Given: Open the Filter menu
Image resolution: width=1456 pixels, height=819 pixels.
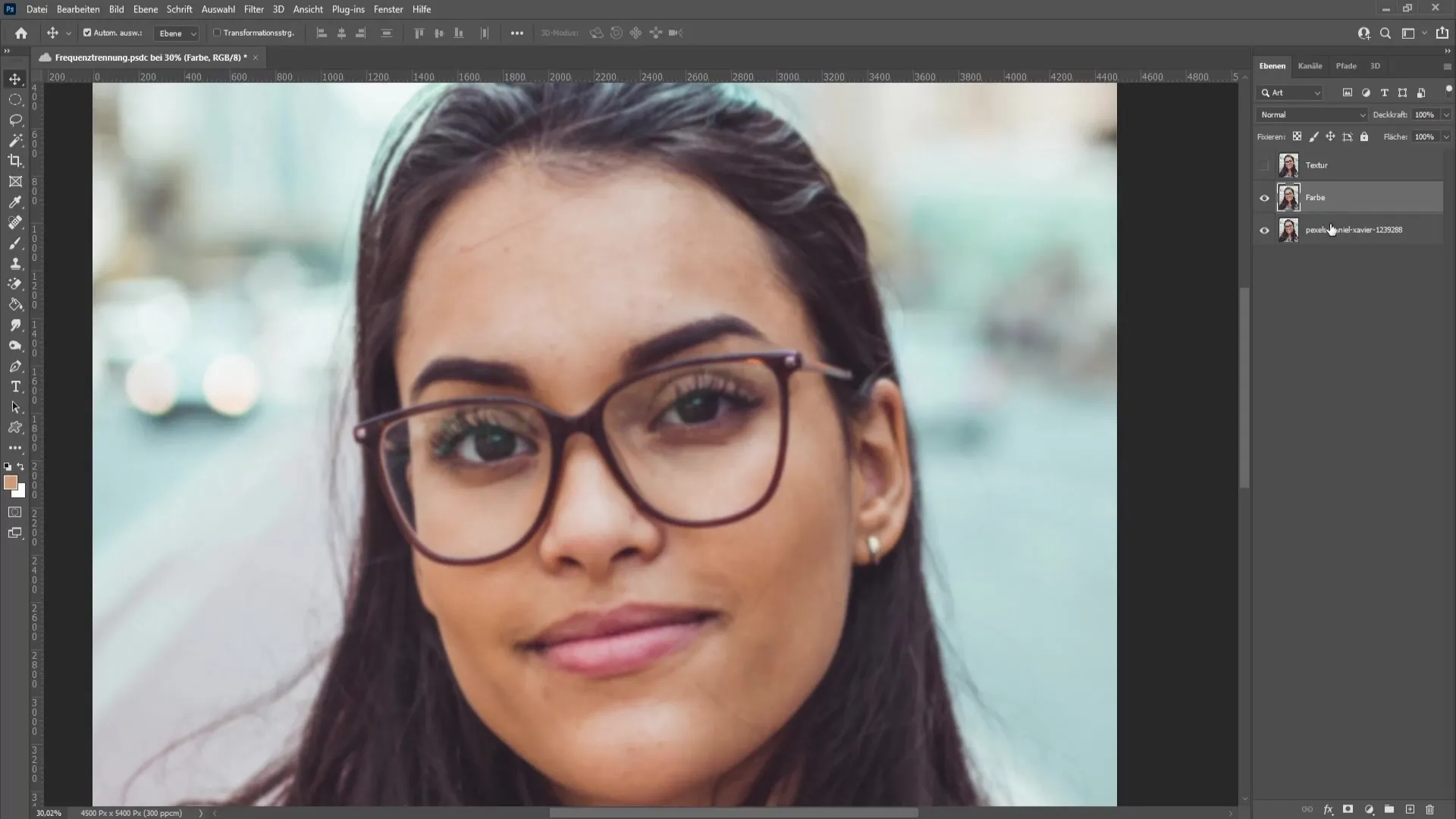Looking at the screenshot, I should (x=253, y=9).
